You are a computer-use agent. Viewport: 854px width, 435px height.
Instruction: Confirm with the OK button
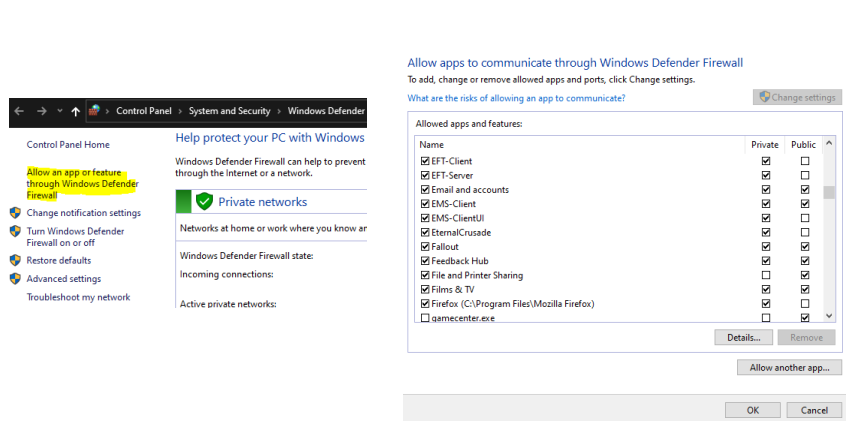click(x=753, y=411)
